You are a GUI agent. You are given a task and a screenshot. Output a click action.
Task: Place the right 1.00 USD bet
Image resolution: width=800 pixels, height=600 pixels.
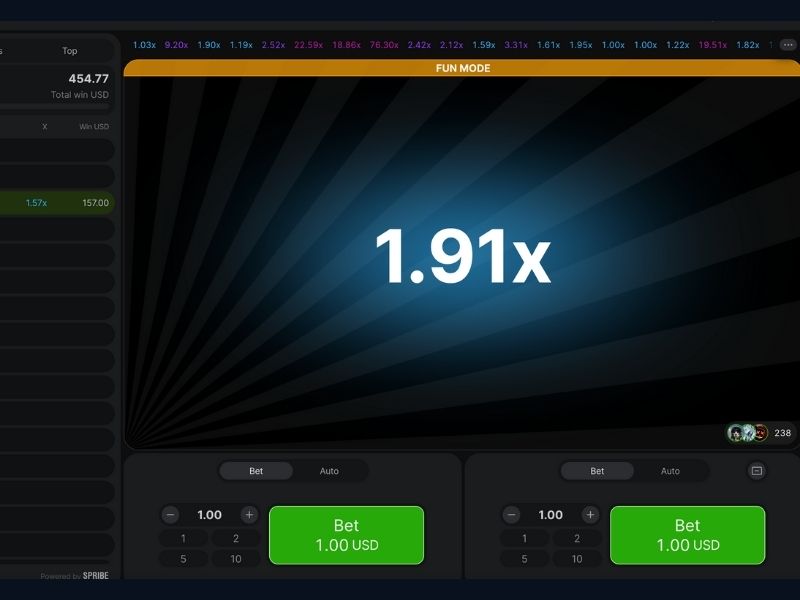pos(687,535)
